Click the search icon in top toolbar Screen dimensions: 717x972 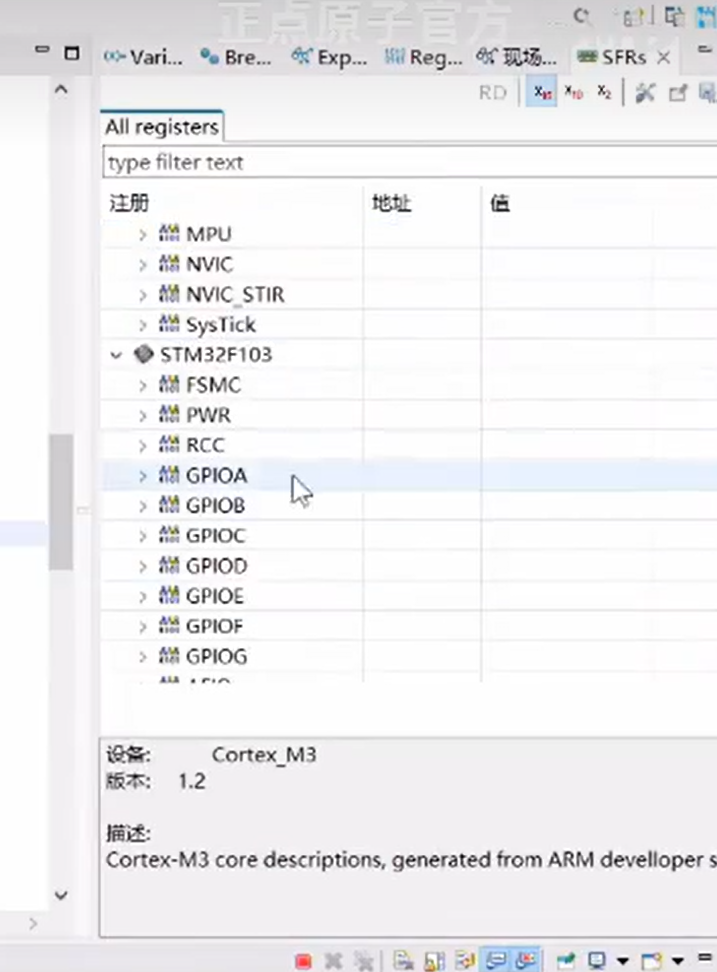[581, 16]
